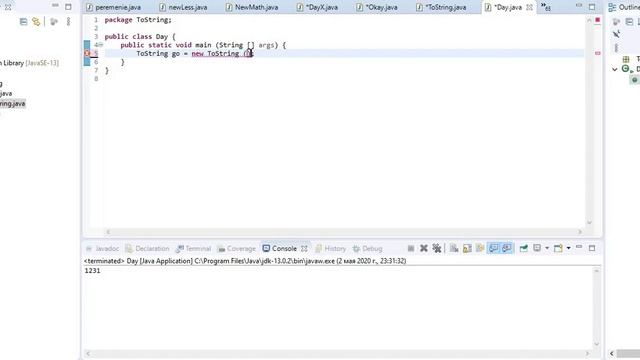
Task: Switch to newLess.java editor tab
Action: pyautogui.click(x=184, y=7)
